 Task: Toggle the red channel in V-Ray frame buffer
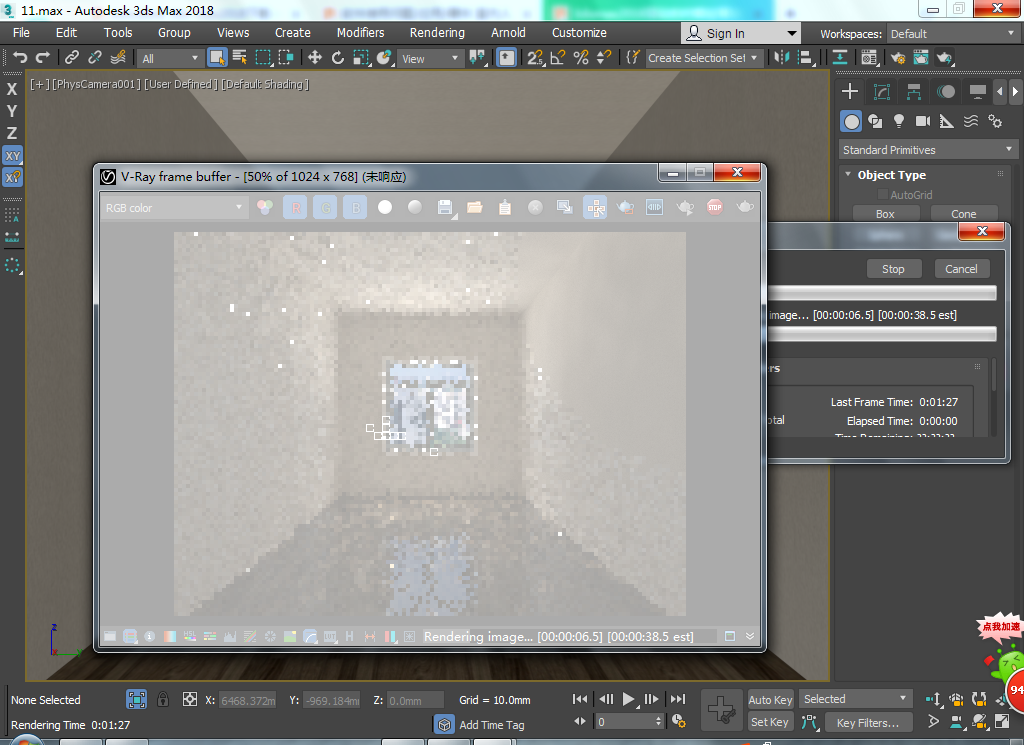click(x=295, y=208)
